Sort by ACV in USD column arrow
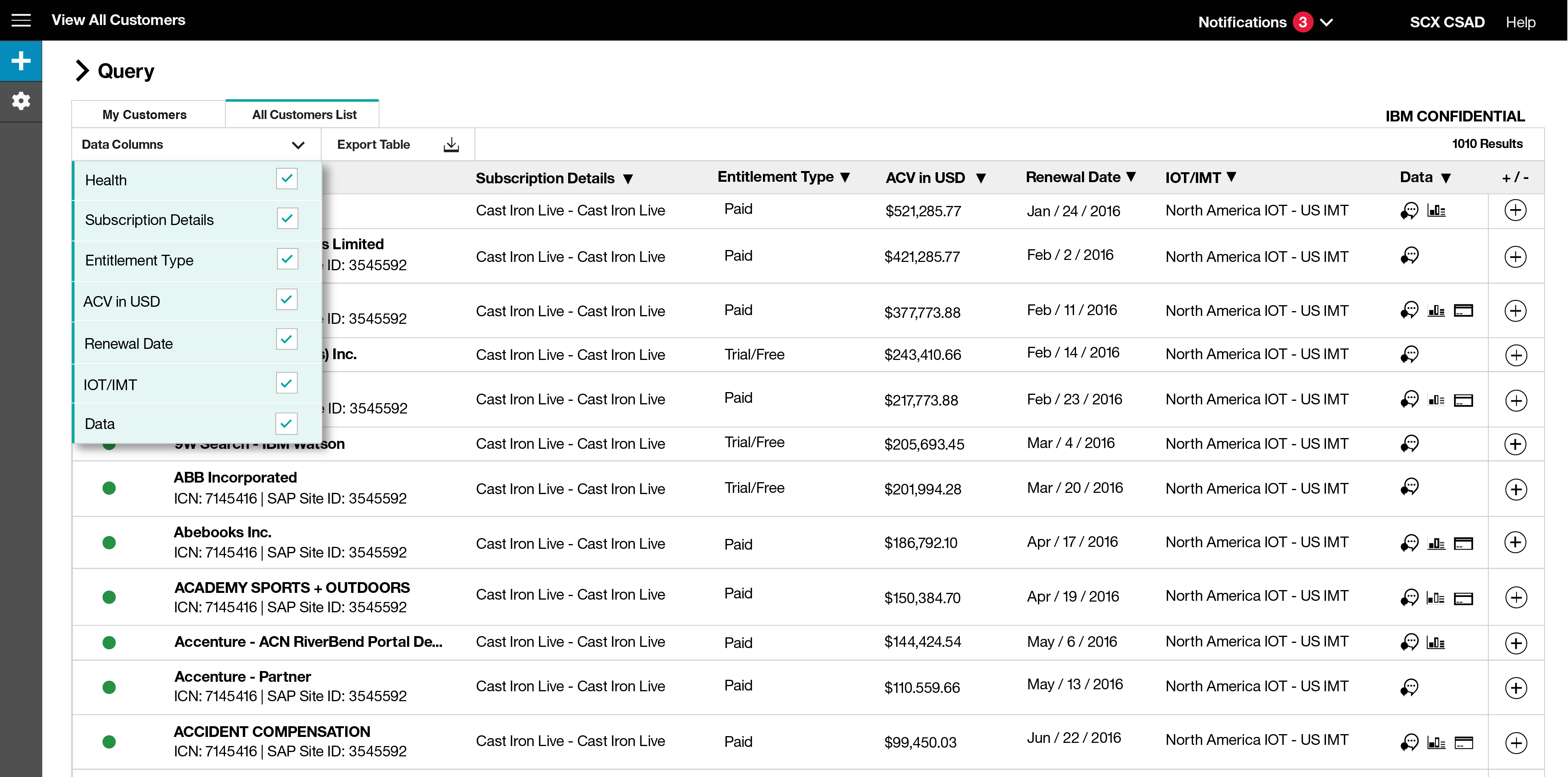 pos(981,179)
